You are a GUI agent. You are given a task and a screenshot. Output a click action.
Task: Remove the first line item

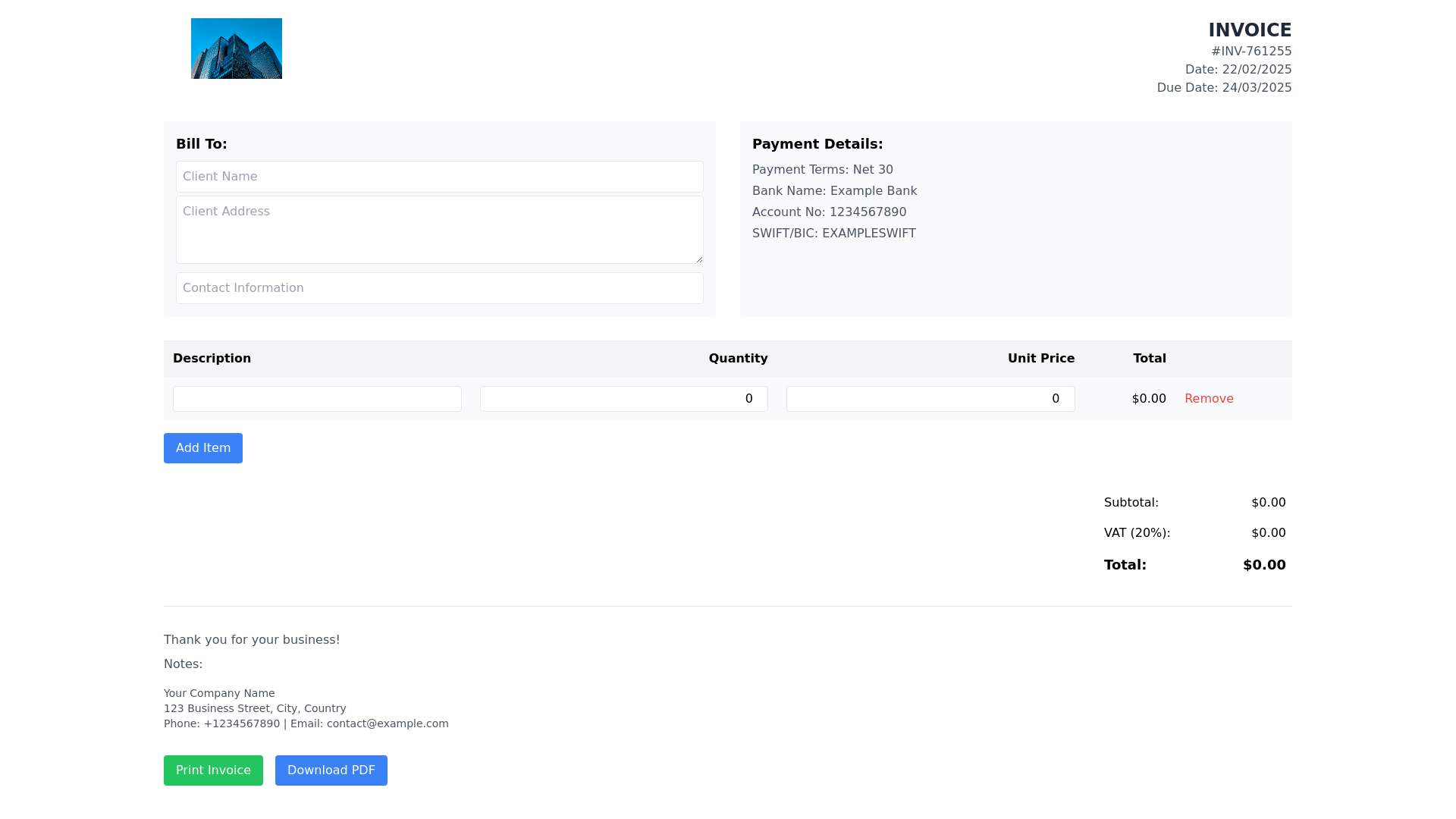click(1208, 399)
